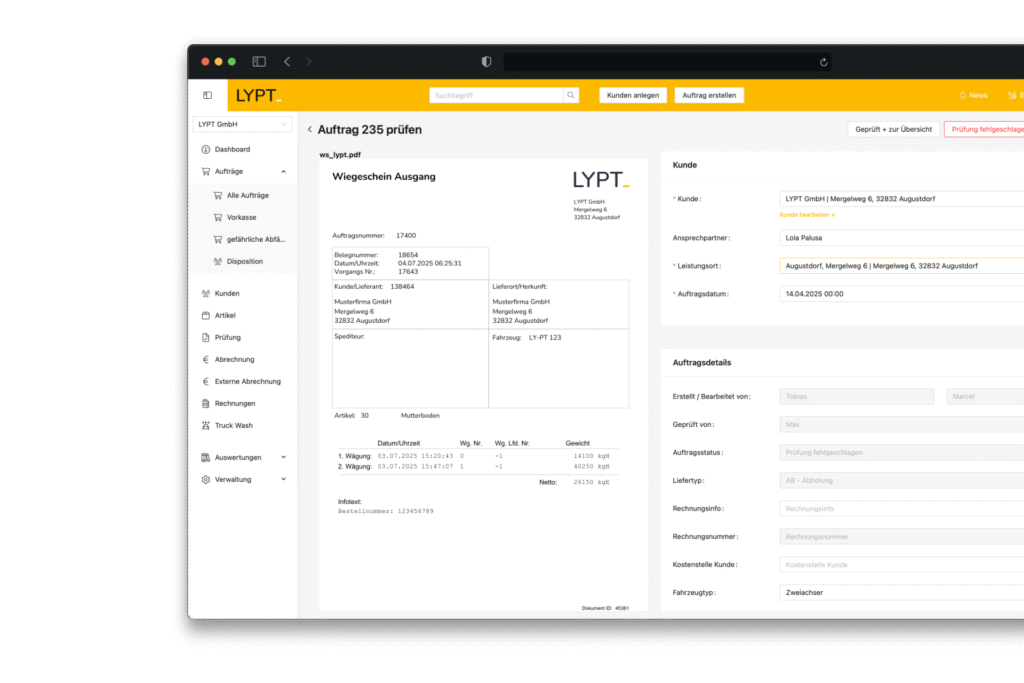Open Externe Abrechnung in the sidebar

pos(248,381)
